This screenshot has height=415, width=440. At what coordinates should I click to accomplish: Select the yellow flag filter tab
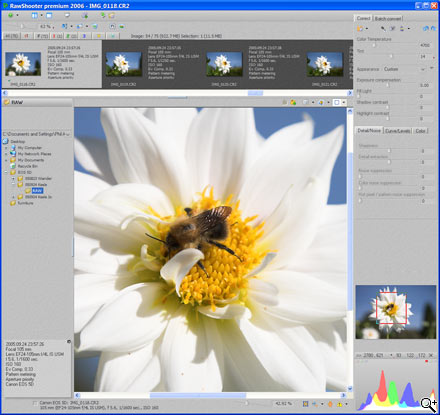99,36
